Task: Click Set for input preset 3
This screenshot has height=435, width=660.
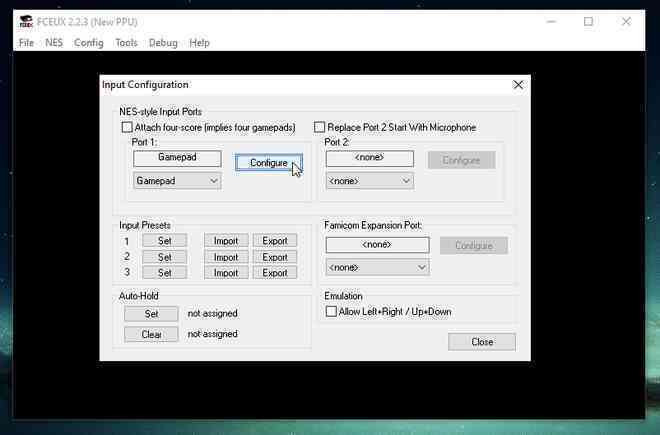Action: [x=165, y=273]
